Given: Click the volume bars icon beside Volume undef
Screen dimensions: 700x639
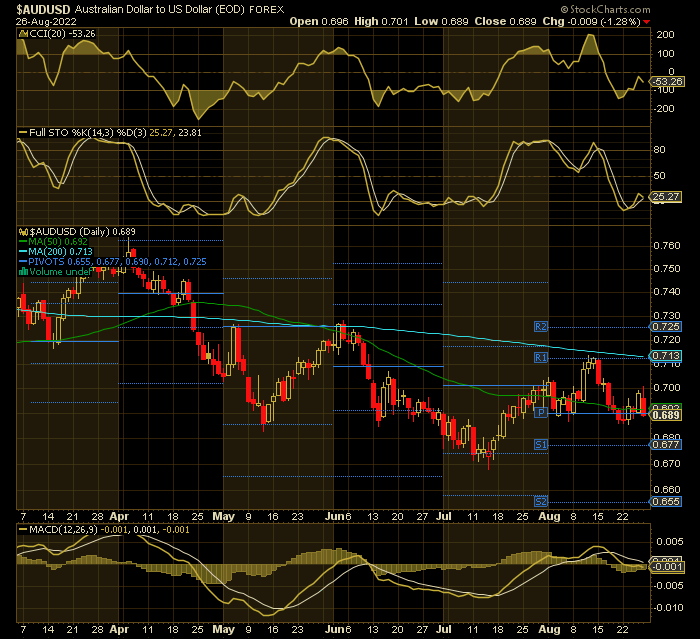Looking at the screenshot, I should tap(23, 271).
